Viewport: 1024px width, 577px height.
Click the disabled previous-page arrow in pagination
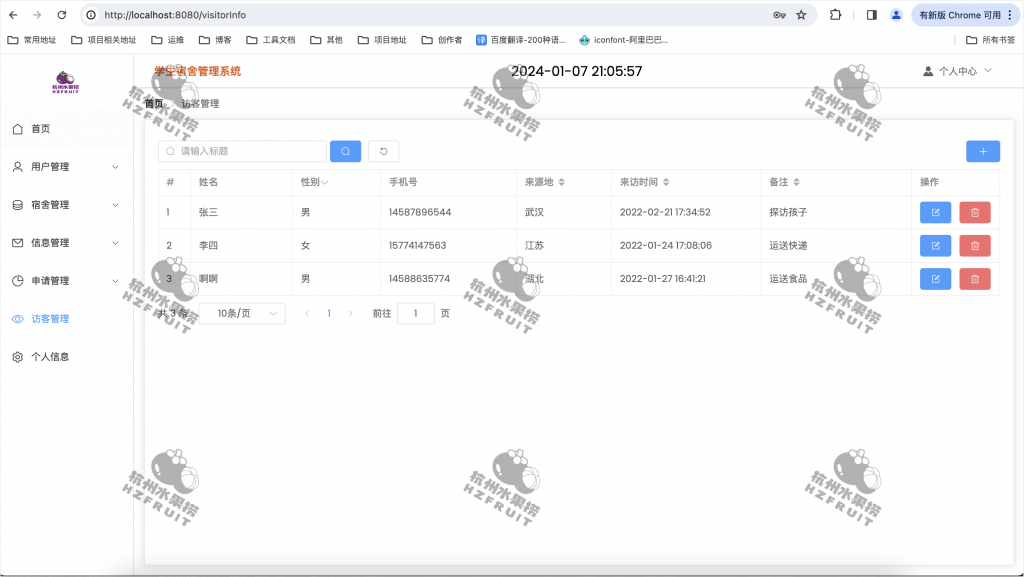pyautogui.click(x=307, y=313)
